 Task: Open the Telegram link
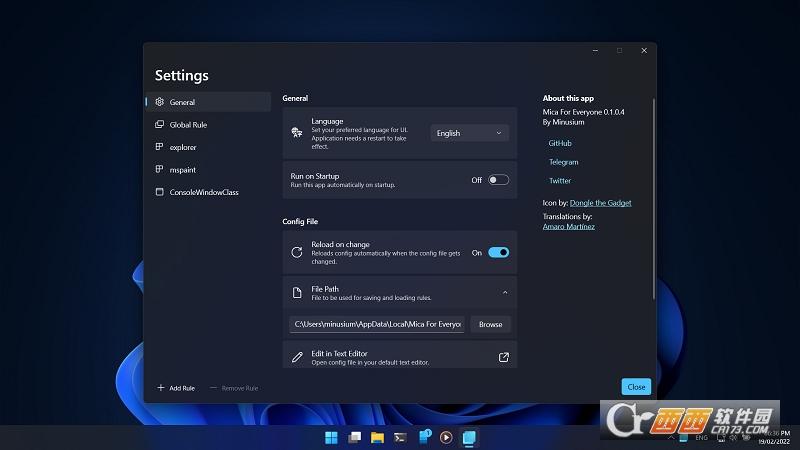pos(563,162)
